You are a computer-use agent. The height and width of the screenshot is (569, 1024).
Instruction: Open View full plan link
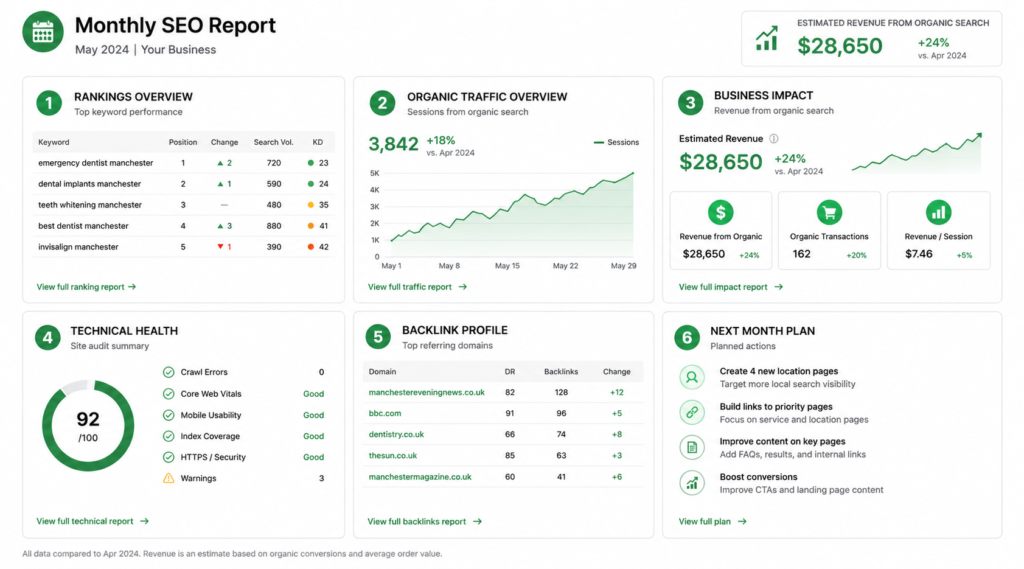712,521
